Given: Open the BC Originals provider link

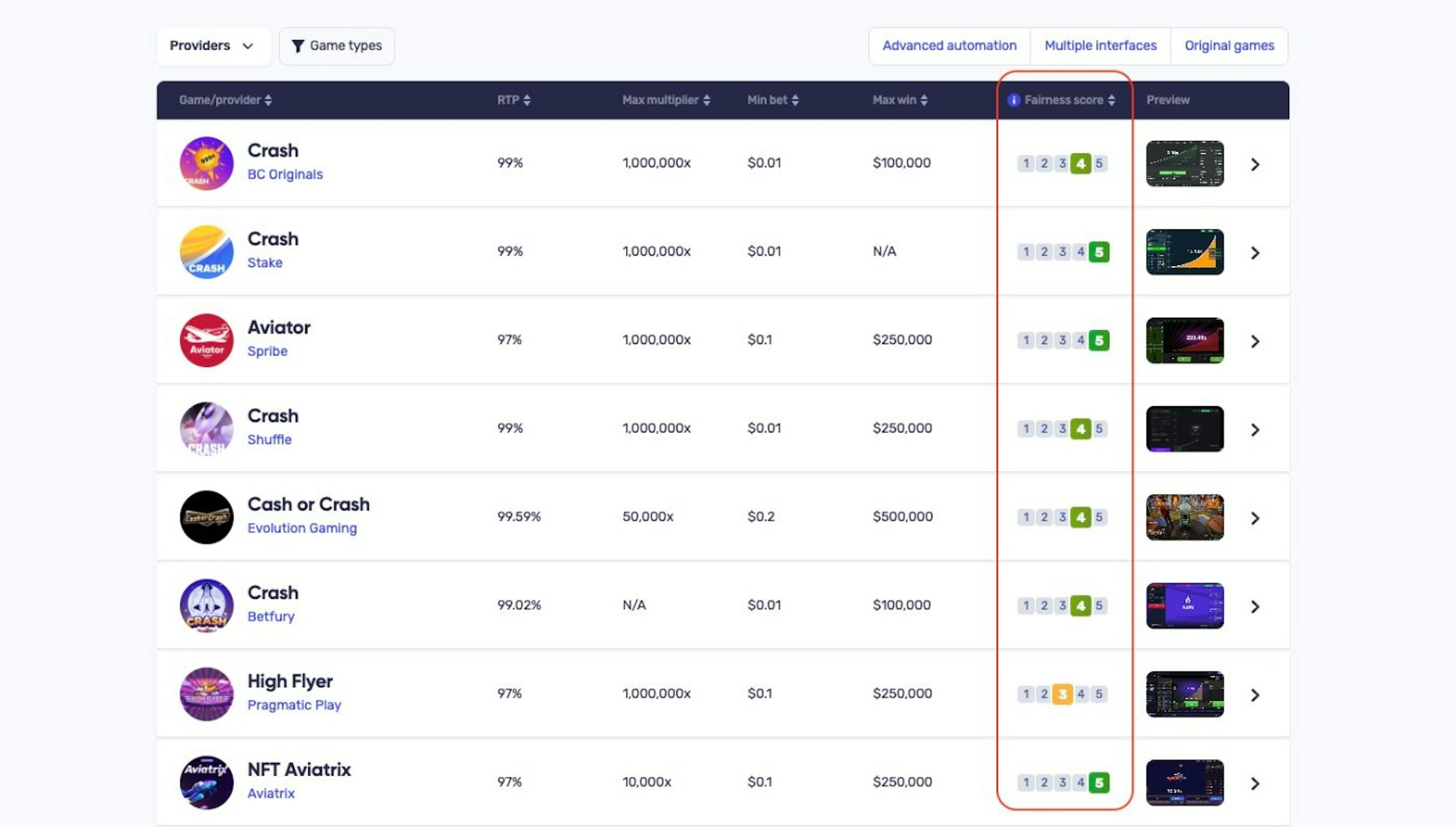Looking at the screenshot, I should [284, 174].
